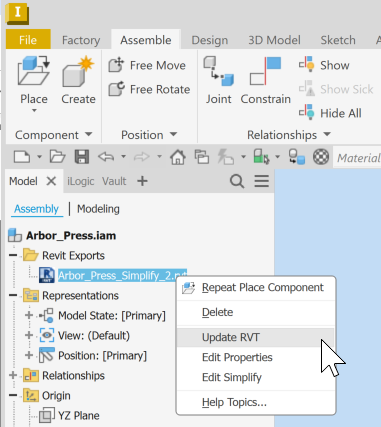
Task: Click the Inventor application logo icon
Action: (17, 13)
